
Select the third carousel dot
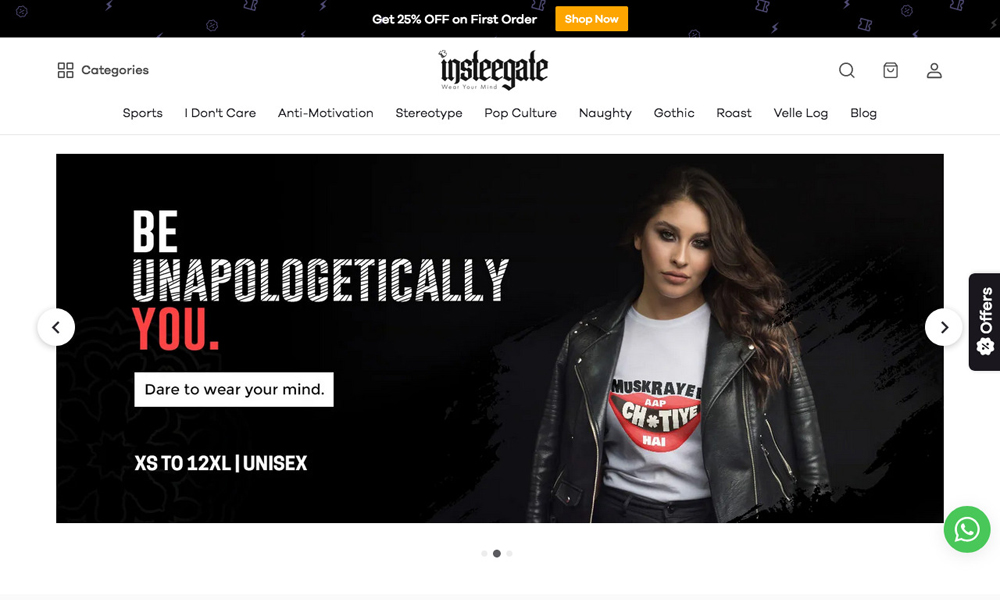click(509, 553)
